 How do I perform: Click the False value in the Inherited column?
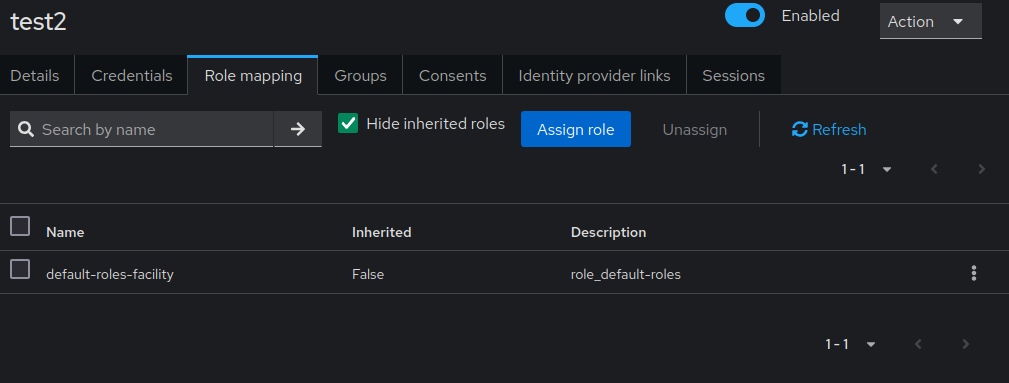pos(368,274)
